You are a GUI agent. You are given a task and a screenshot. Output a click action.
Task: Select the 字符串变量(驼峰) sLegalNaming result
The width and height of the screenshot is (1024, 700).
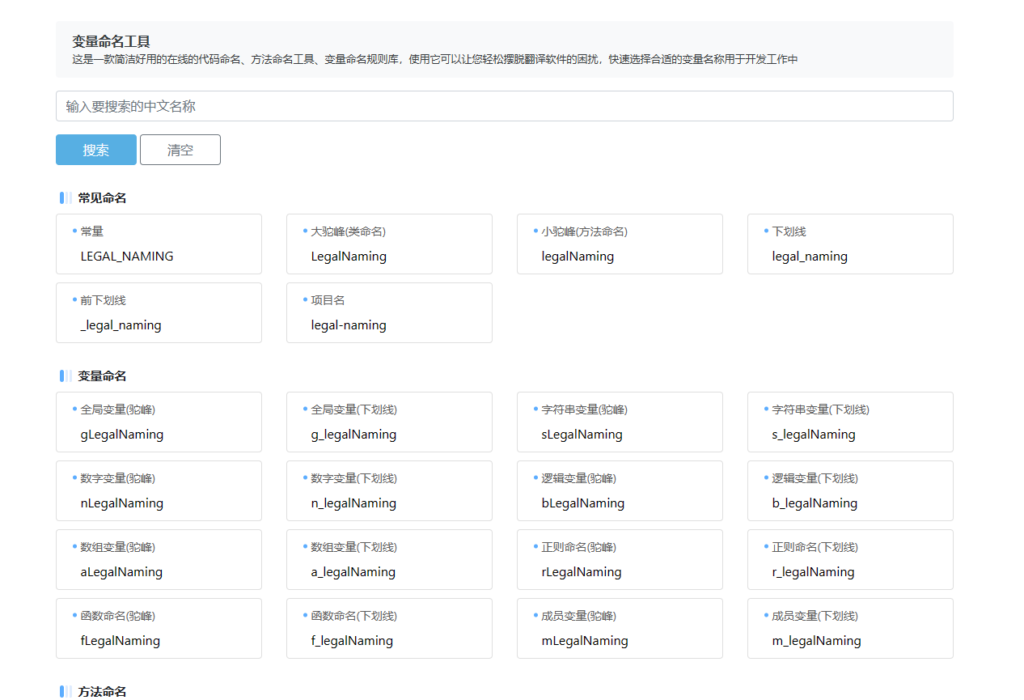click(x=619, y=422)
